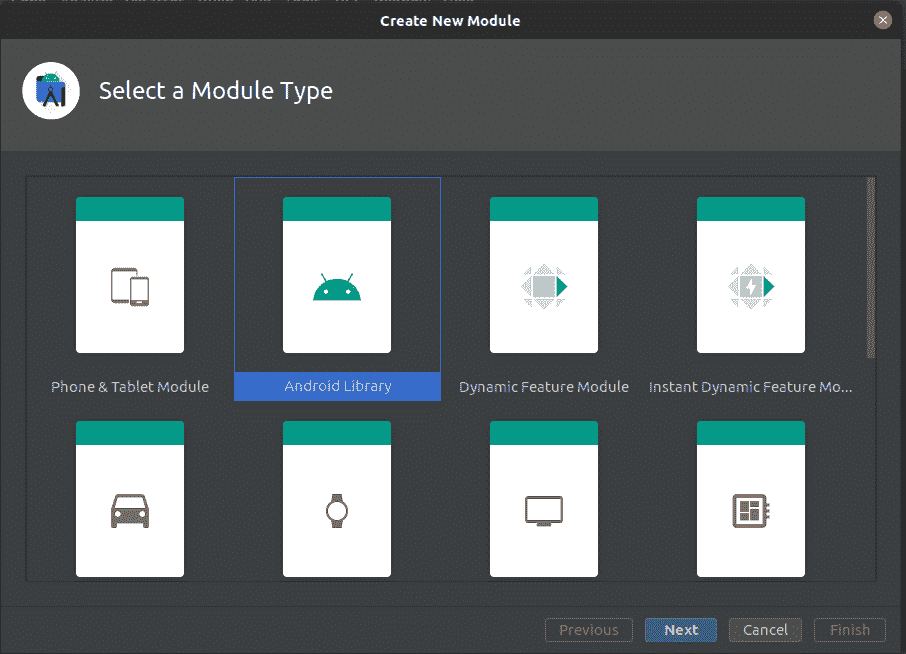Click the module list vertical scrollbar

(x=871, y=268)
